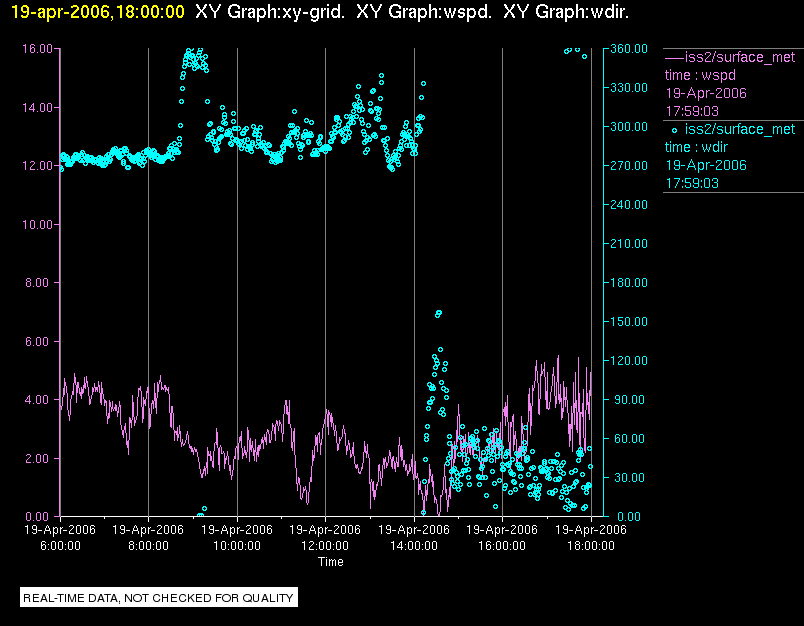
Task: Click the 'time : wspd' legend label
Action: click(x=700, y=75)
